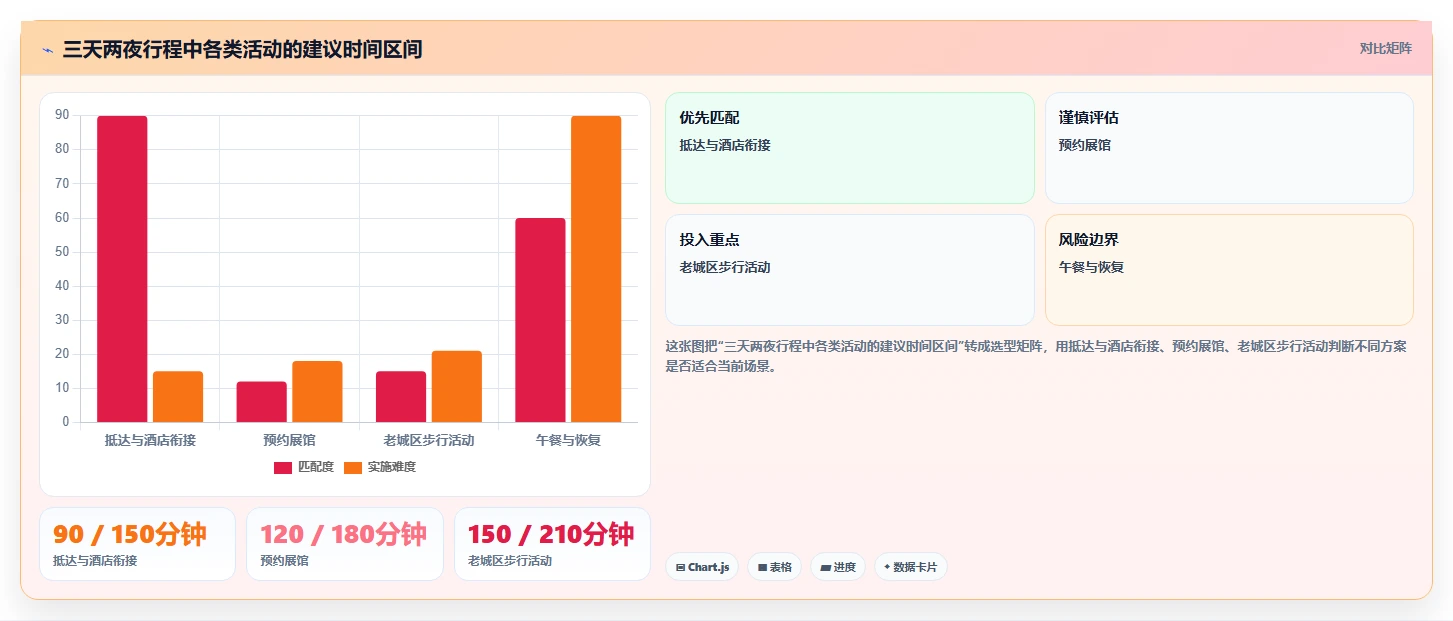Click the 表格 tag chip
The width and height of the screenshot is (1453, 621).
[775, 567]
